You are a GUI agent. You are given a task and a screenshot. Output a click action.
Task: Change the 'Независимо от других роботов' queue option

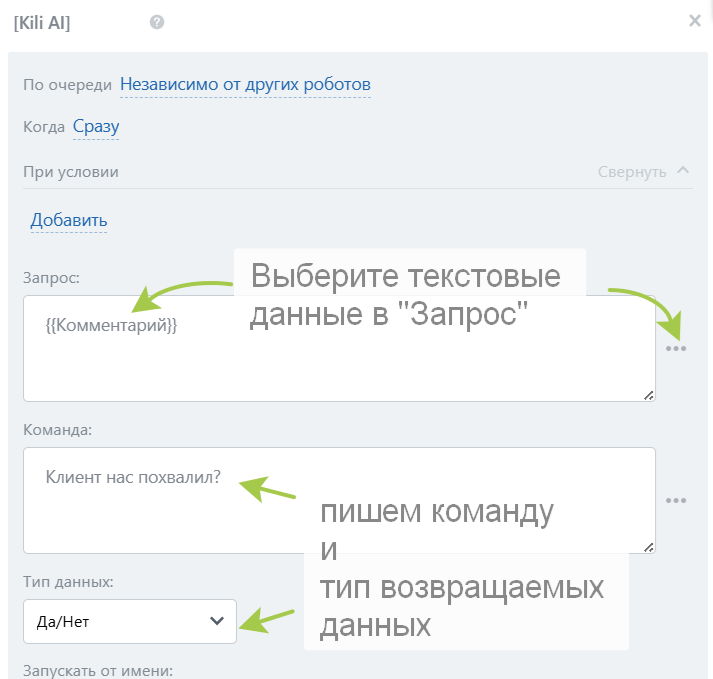click(245, 84)
